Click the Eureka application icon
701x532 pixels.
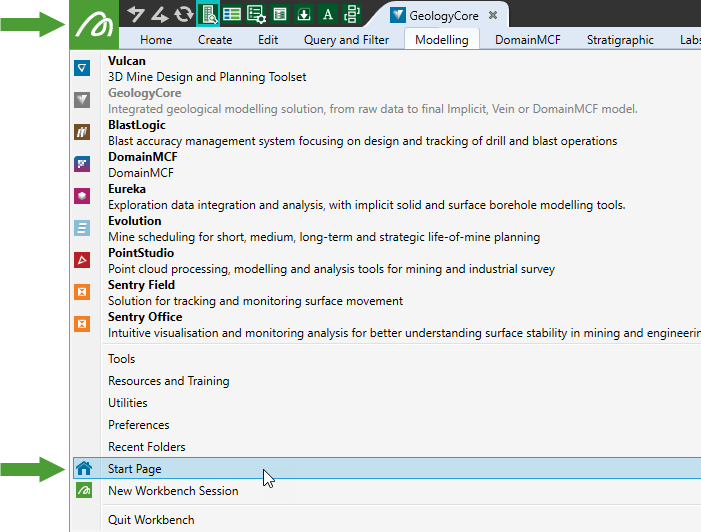click(82, 196)
